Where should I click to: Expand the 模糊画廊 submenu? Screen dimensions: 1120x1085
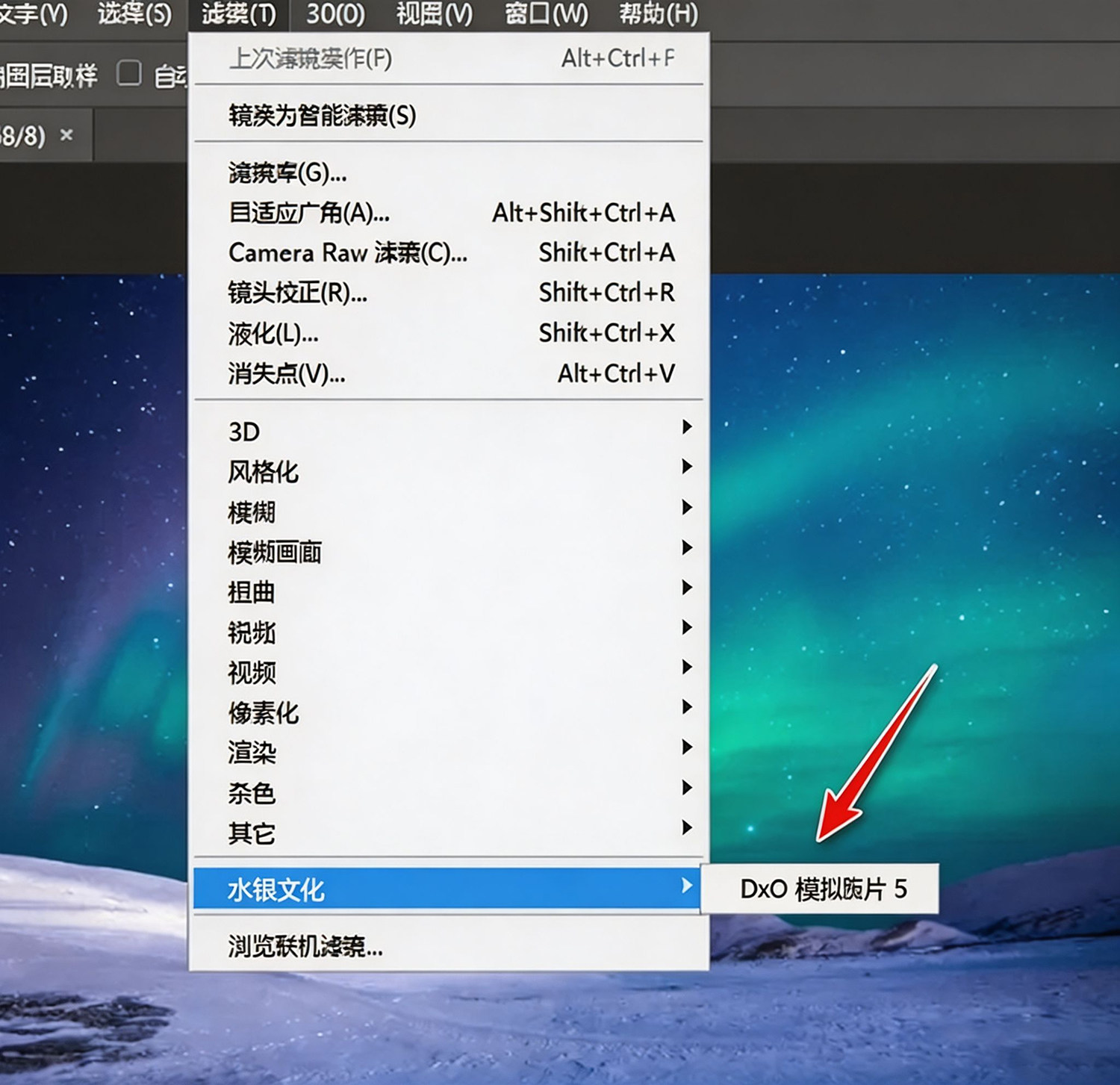448,552
